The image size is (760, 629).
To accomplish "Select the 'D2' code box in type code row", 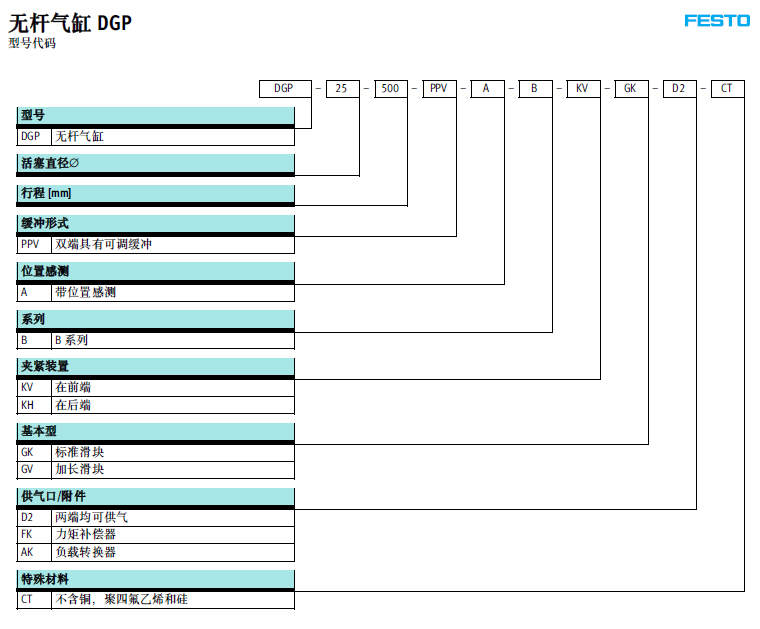I will 680,89.
